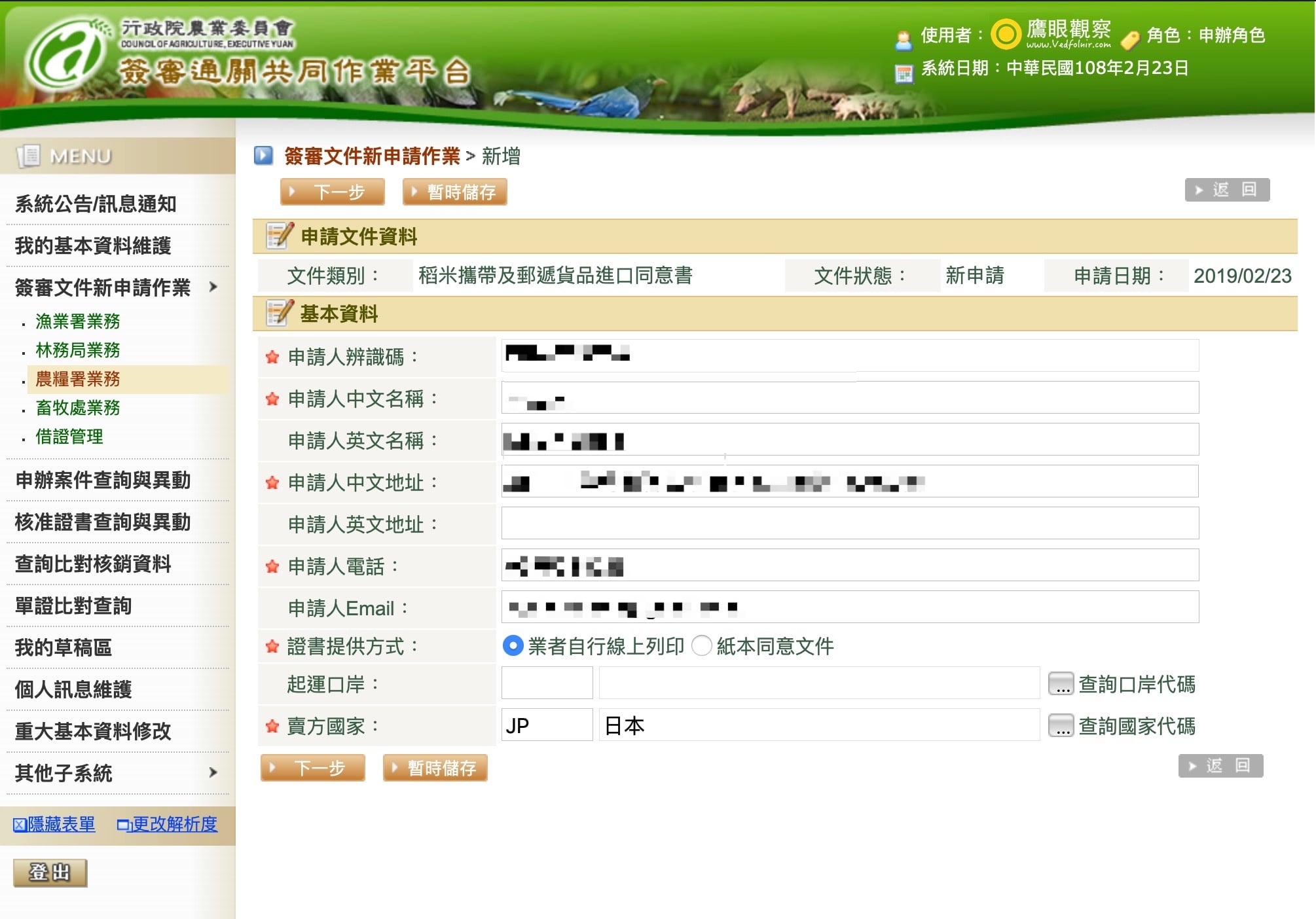
Task: Focus the 申請人中文地址 input field
Action: pyautogui.click(x=850, y=481)
